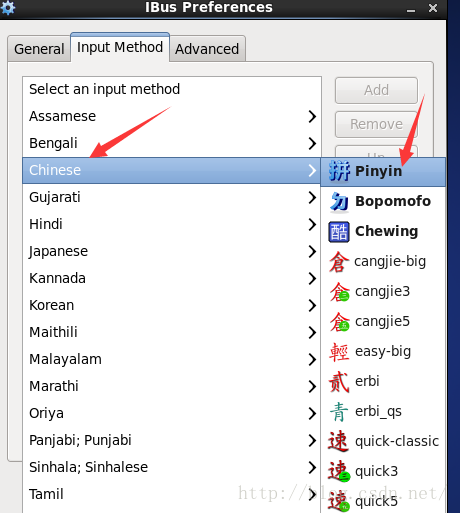
Task: Close the IBus Preferences window
Action: 433,8
